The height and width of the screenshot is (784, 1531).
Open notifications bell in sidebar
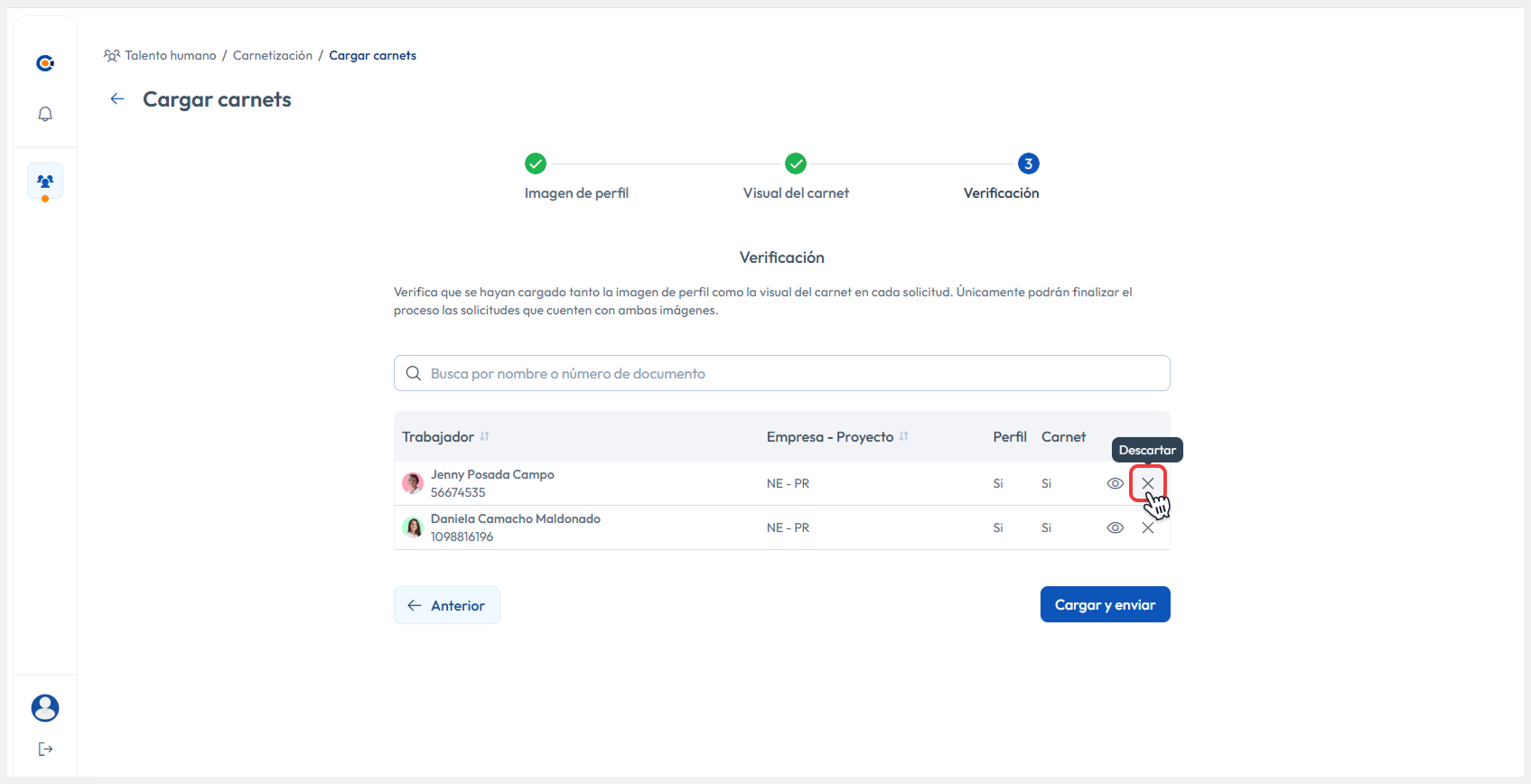[45, 114]
